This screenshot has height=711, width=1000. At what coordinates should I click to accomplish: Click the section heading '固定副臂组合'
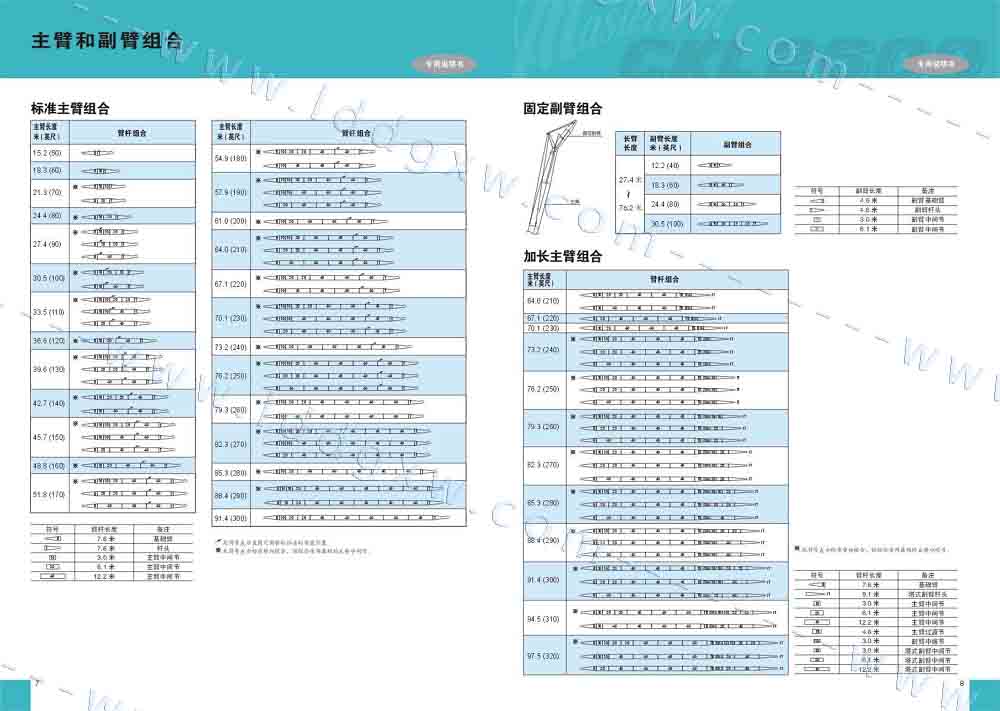point(562,108)
